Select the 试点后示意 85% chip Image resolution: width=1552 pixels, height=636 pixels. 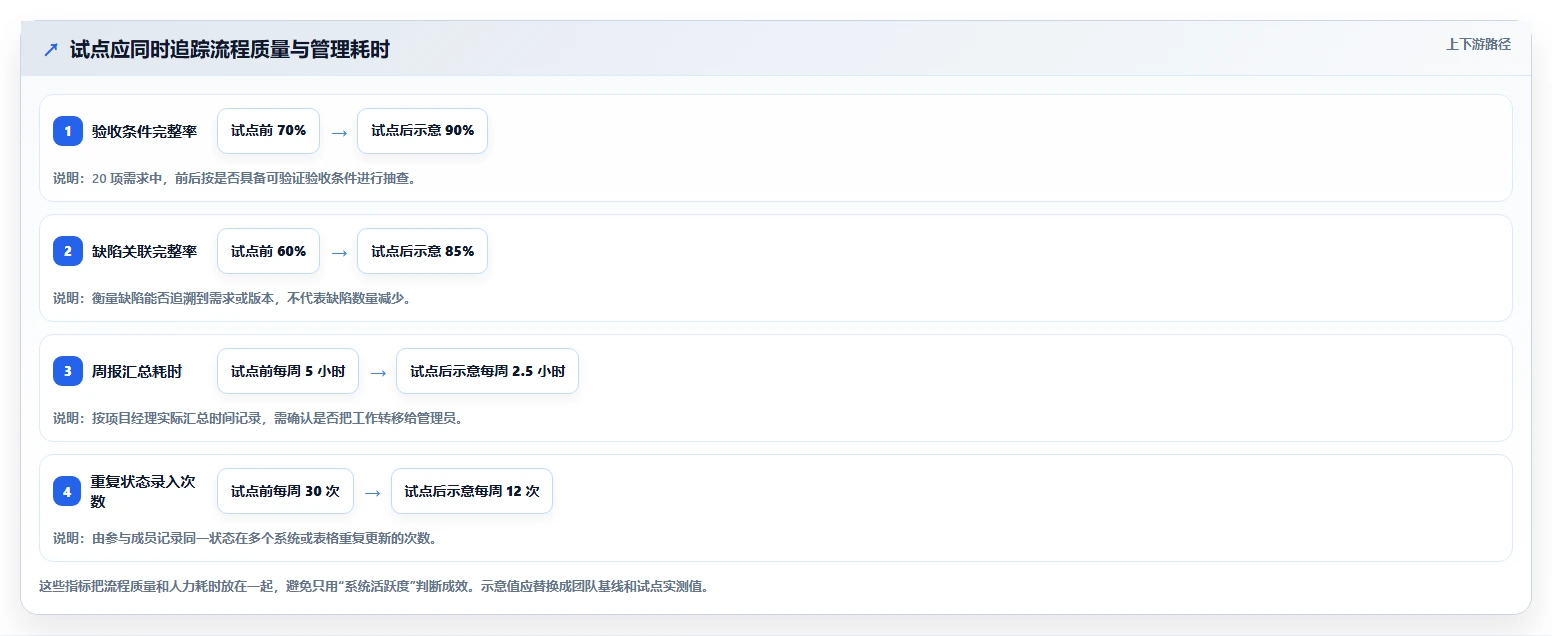point(422,251)
